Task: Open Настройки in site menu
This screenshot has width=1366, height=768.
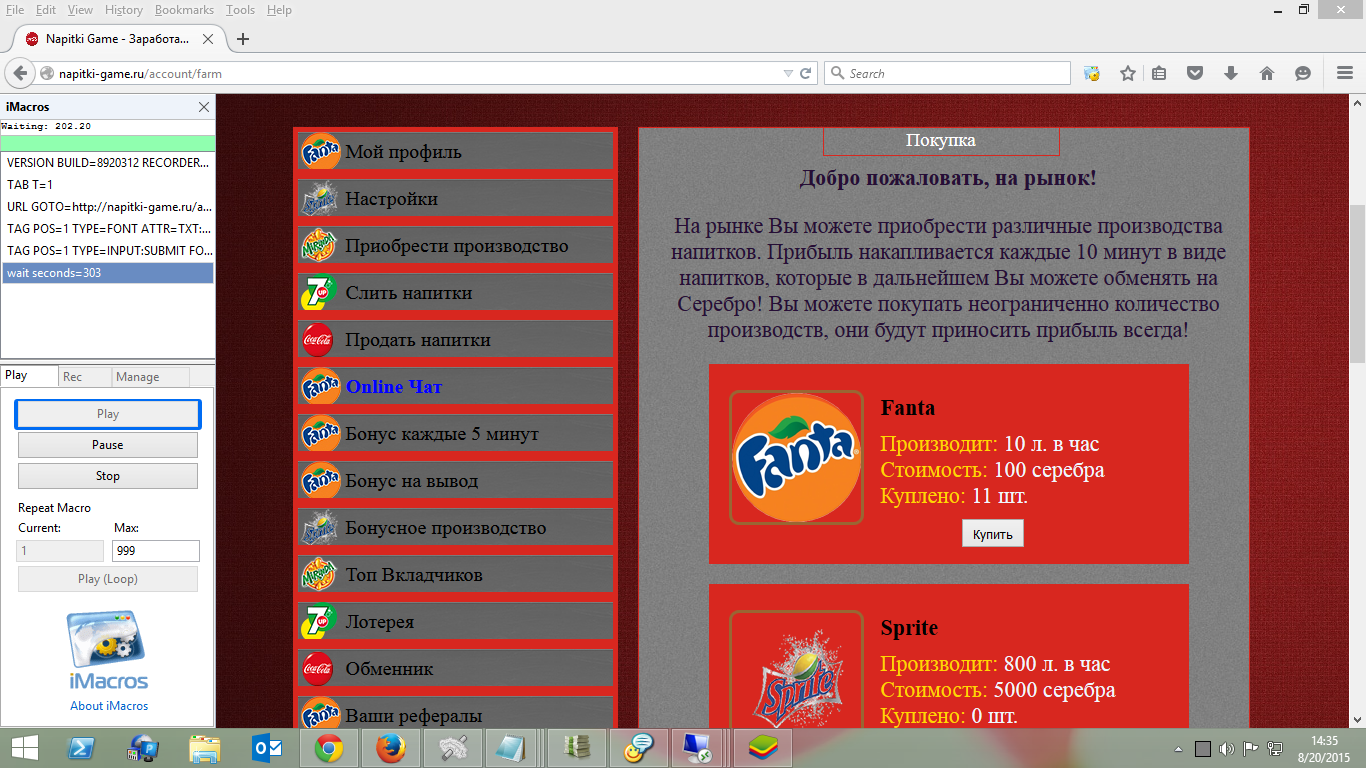Action: click(x=456, y=199)
